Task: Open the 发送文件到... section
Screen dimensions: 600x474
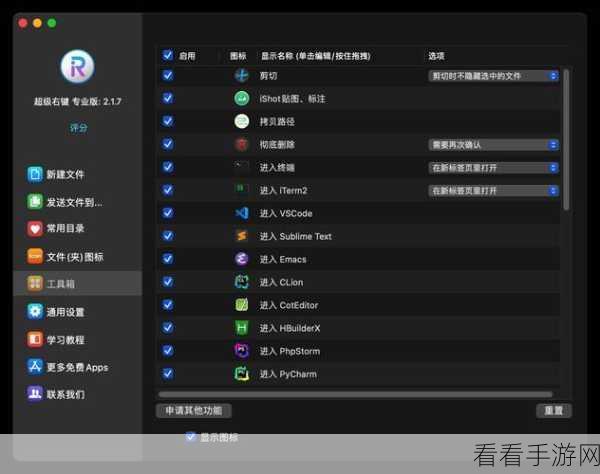Action: coord(78,202)
